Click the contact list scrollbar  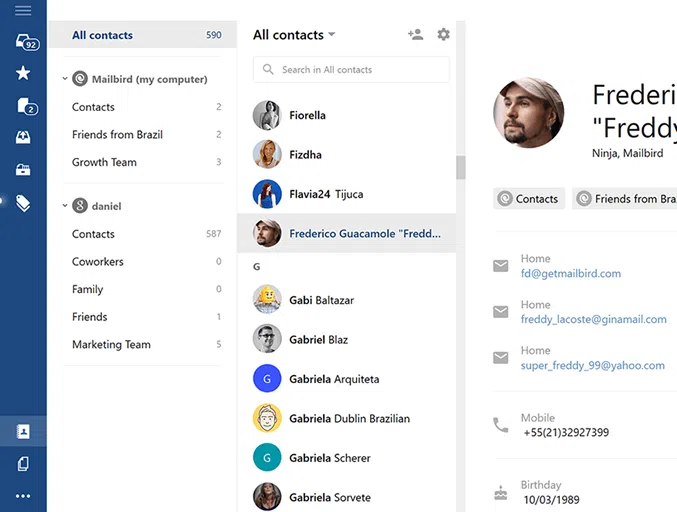461,168
